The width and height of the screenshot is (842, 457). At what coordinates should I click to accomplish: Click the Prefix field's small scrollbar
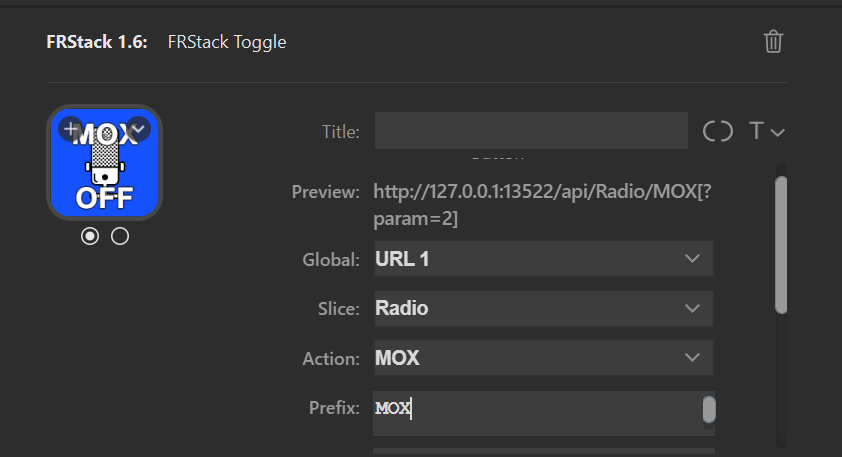[709, 410]
